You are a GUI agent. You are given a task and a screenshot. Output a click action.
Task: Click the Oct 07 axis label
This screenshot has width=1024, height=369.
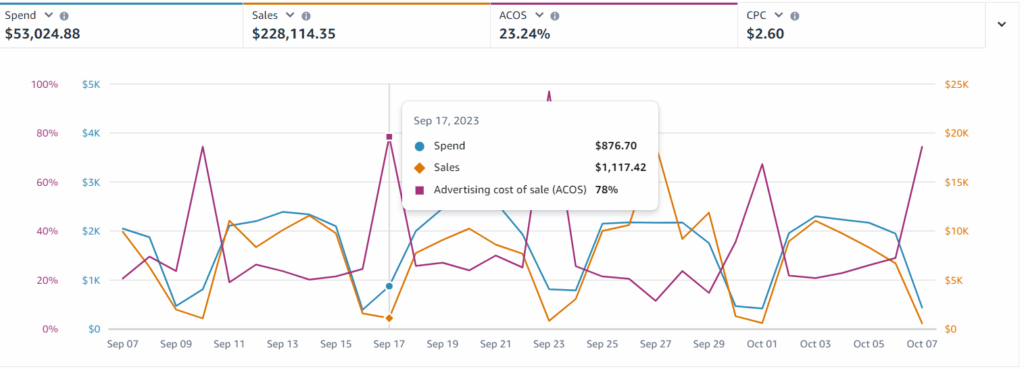[921, 344]
